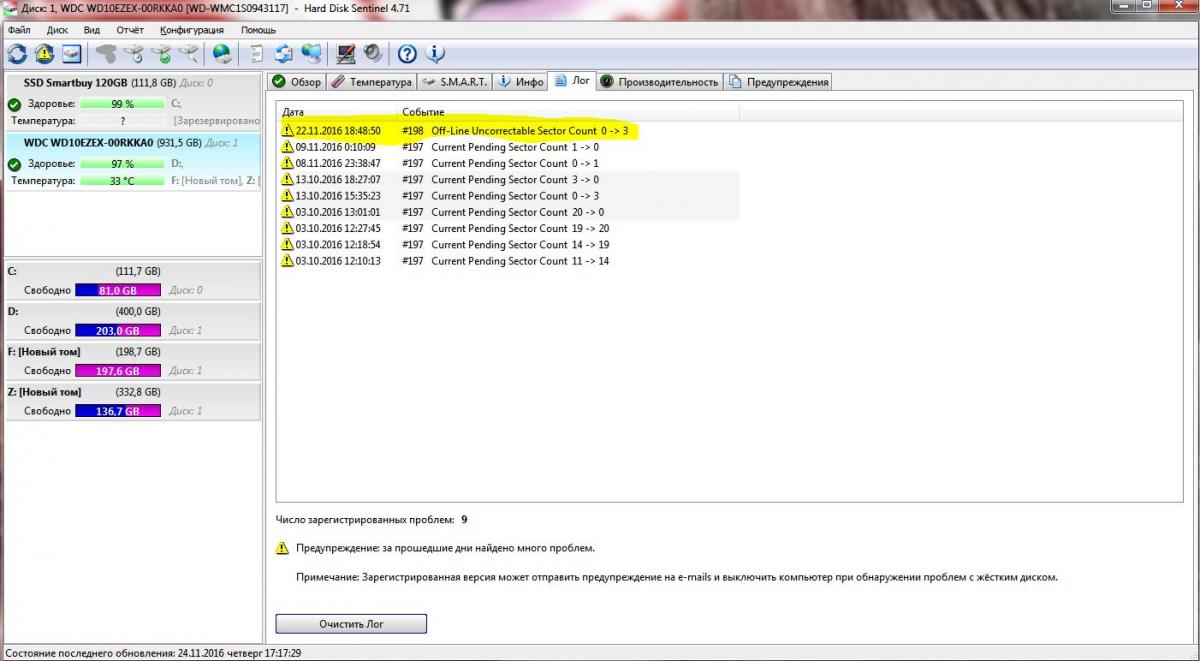The image size is (1200, 661).
Task: Open the Отчёт menu
Action: click(130, 30)
